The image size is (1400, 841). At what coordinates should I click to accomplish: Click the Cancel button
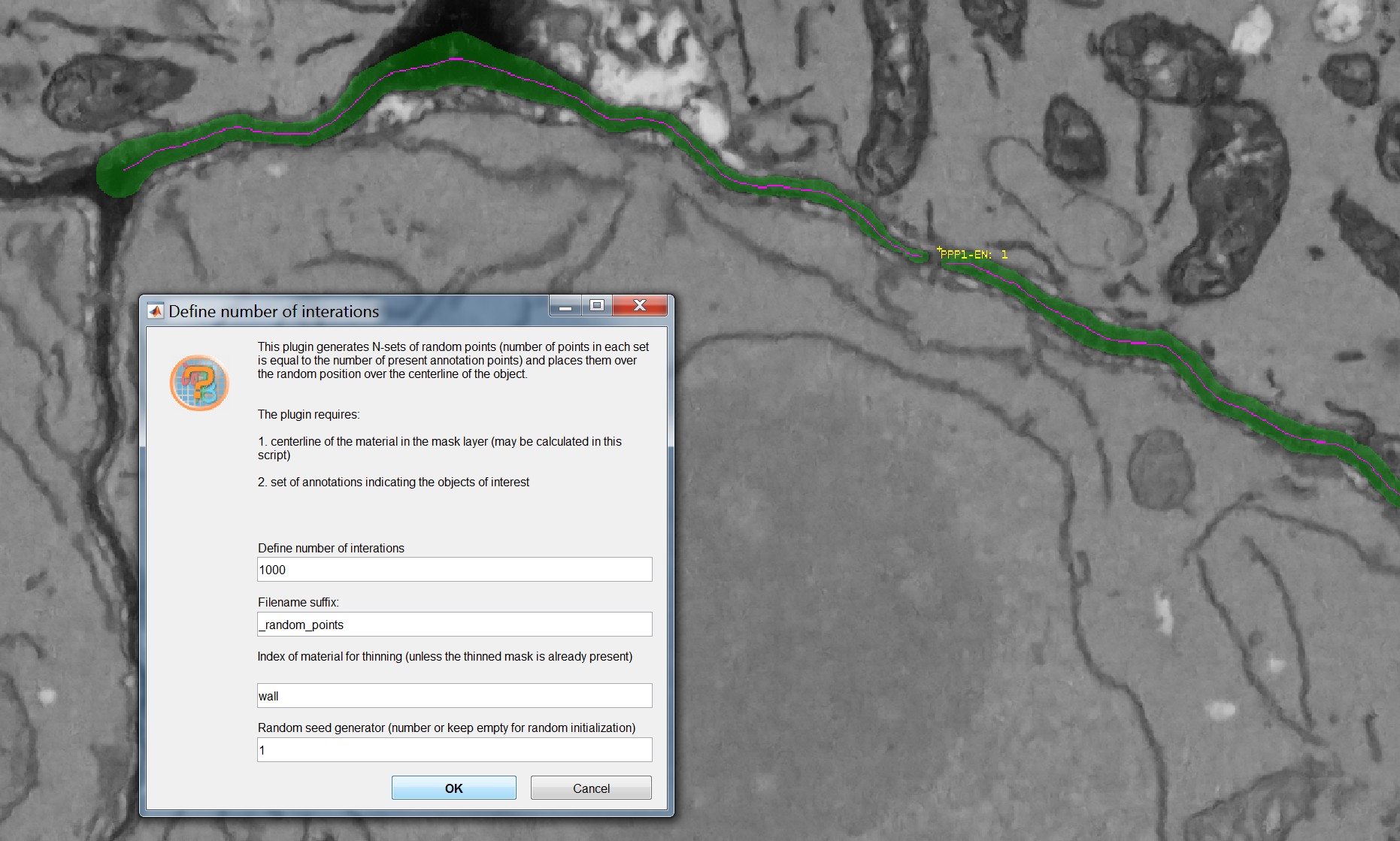pyautogui.click(x=591, y=788)
